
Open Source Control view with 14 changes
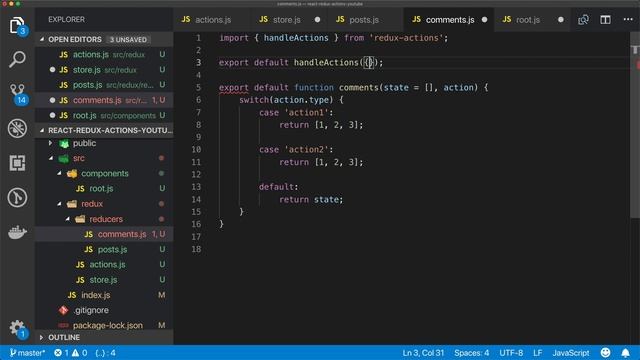pos(17,93)
